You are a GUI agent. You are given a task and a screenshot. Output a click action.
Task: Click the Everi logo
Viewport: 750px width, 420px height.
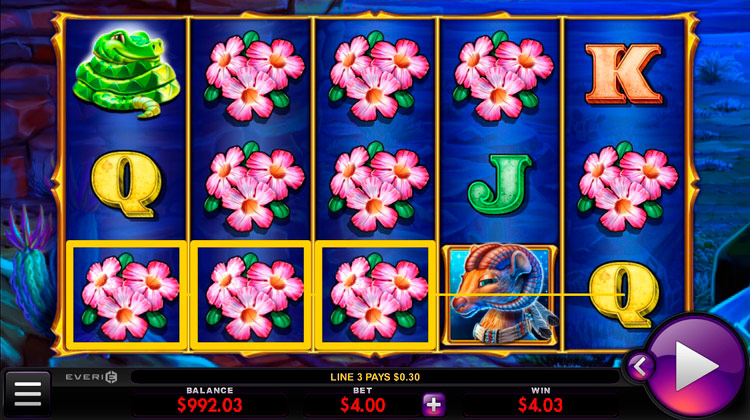[92, 377]
